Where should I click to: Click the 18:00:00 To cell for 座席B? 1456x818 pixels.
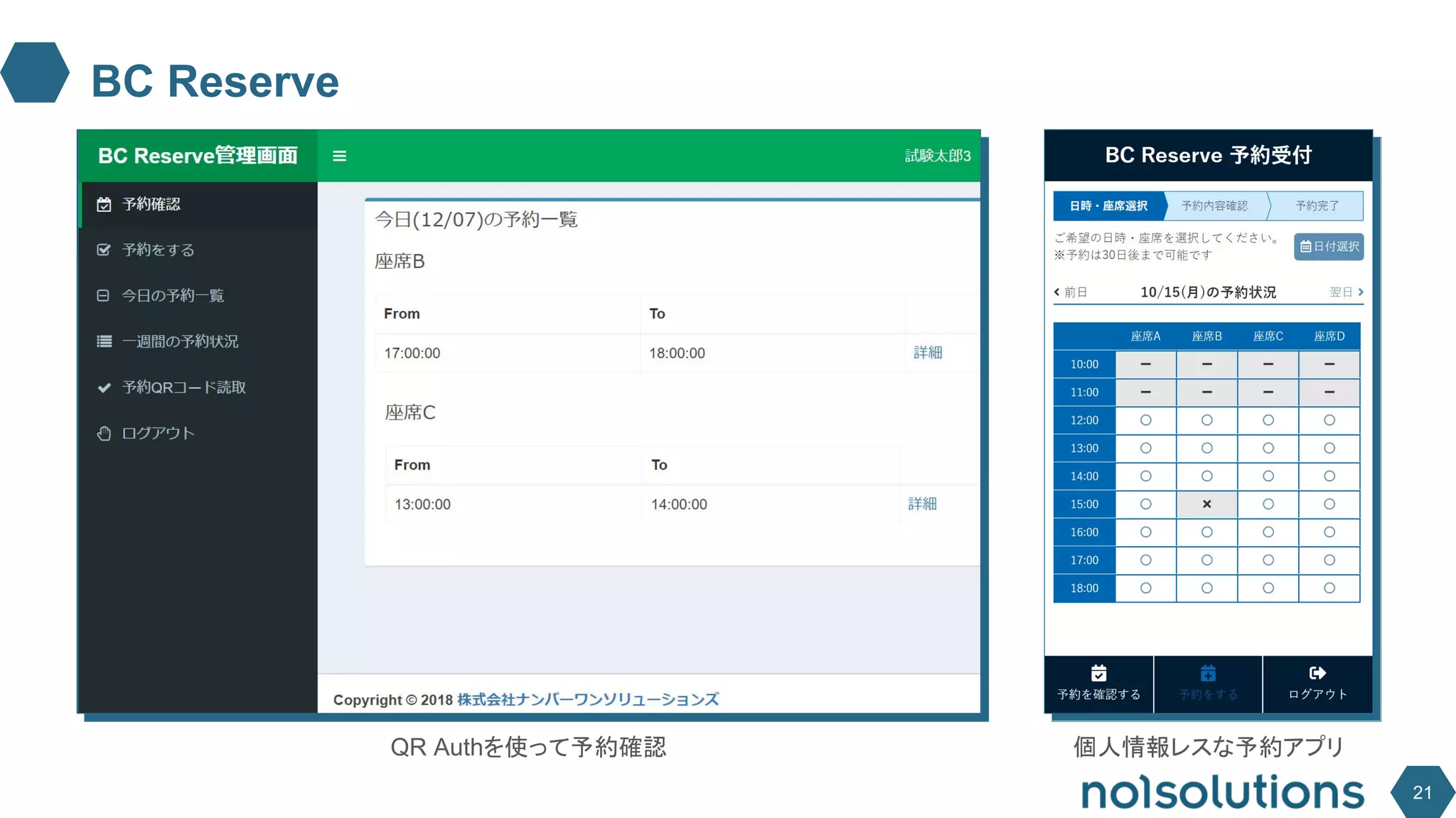[773, 353]
